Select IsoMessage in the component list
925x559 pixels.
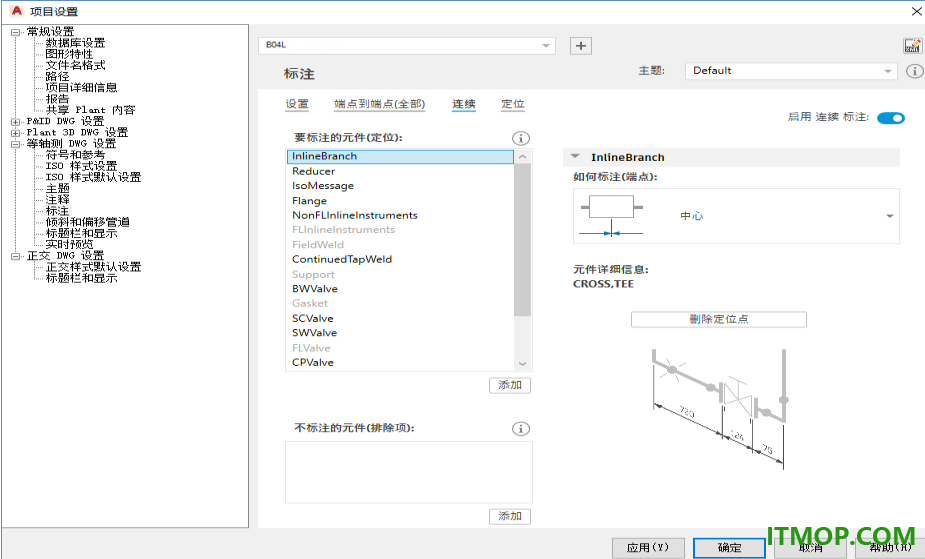[x=401, y=186]
